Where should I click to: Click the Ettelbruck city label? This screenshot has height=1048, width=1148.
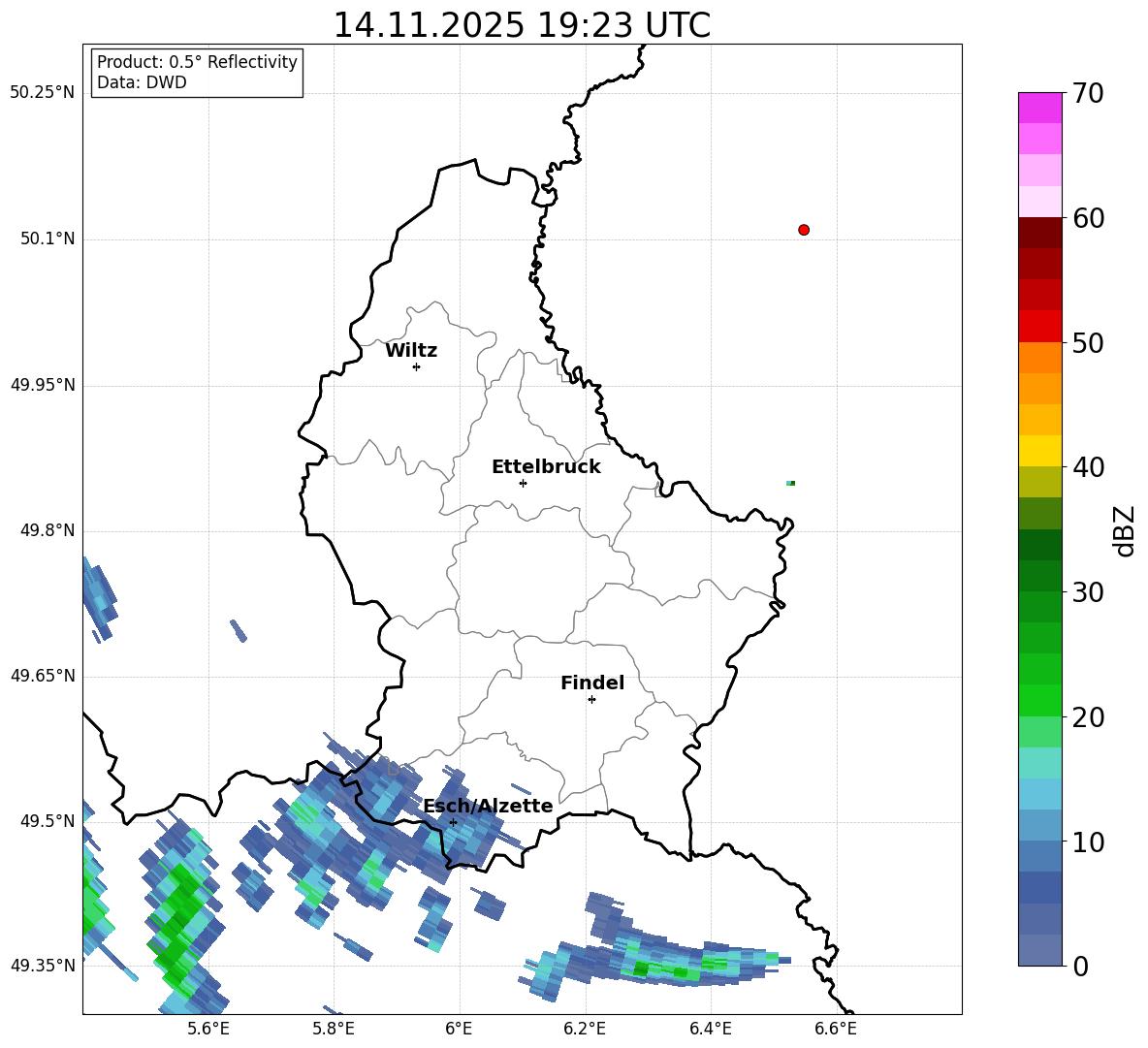click(x=546, y=467)
